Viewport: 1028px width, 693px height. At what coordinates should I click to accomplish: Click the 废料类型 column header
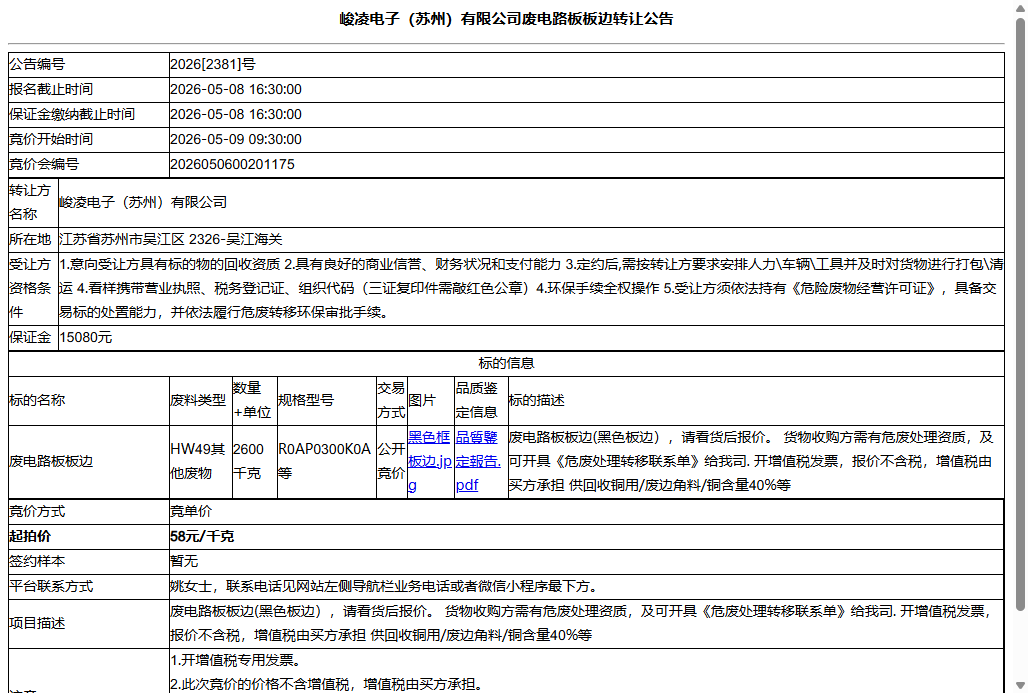pyautogui.click(x=198, y=401)
